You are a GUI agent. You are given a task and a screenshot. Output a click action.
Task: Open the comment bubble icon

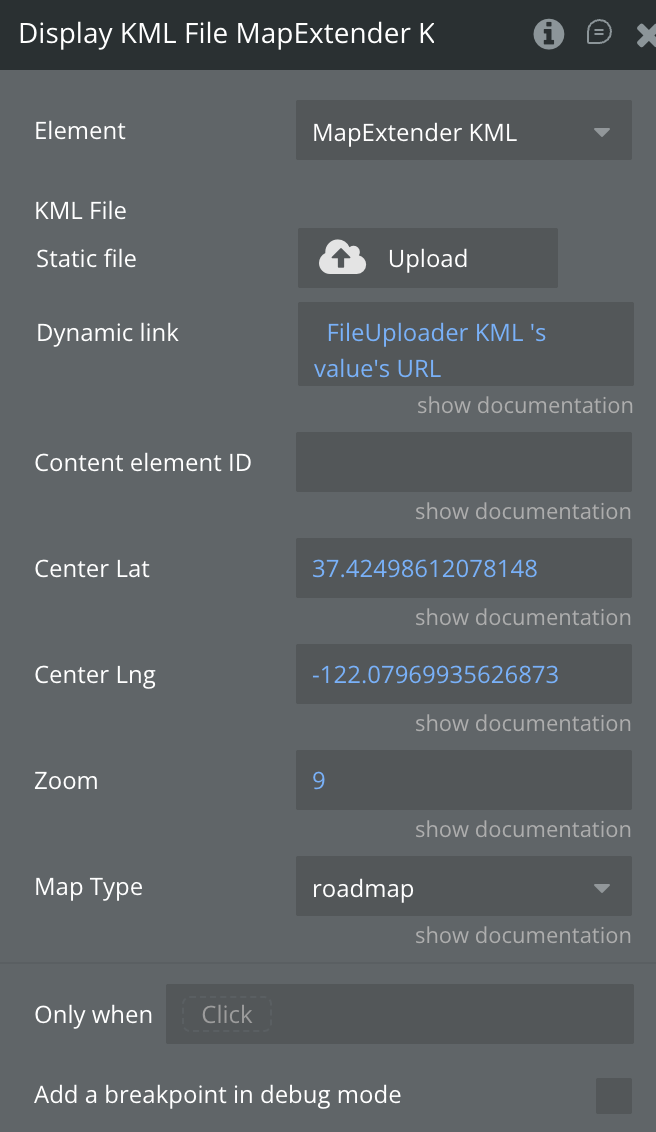599,34
